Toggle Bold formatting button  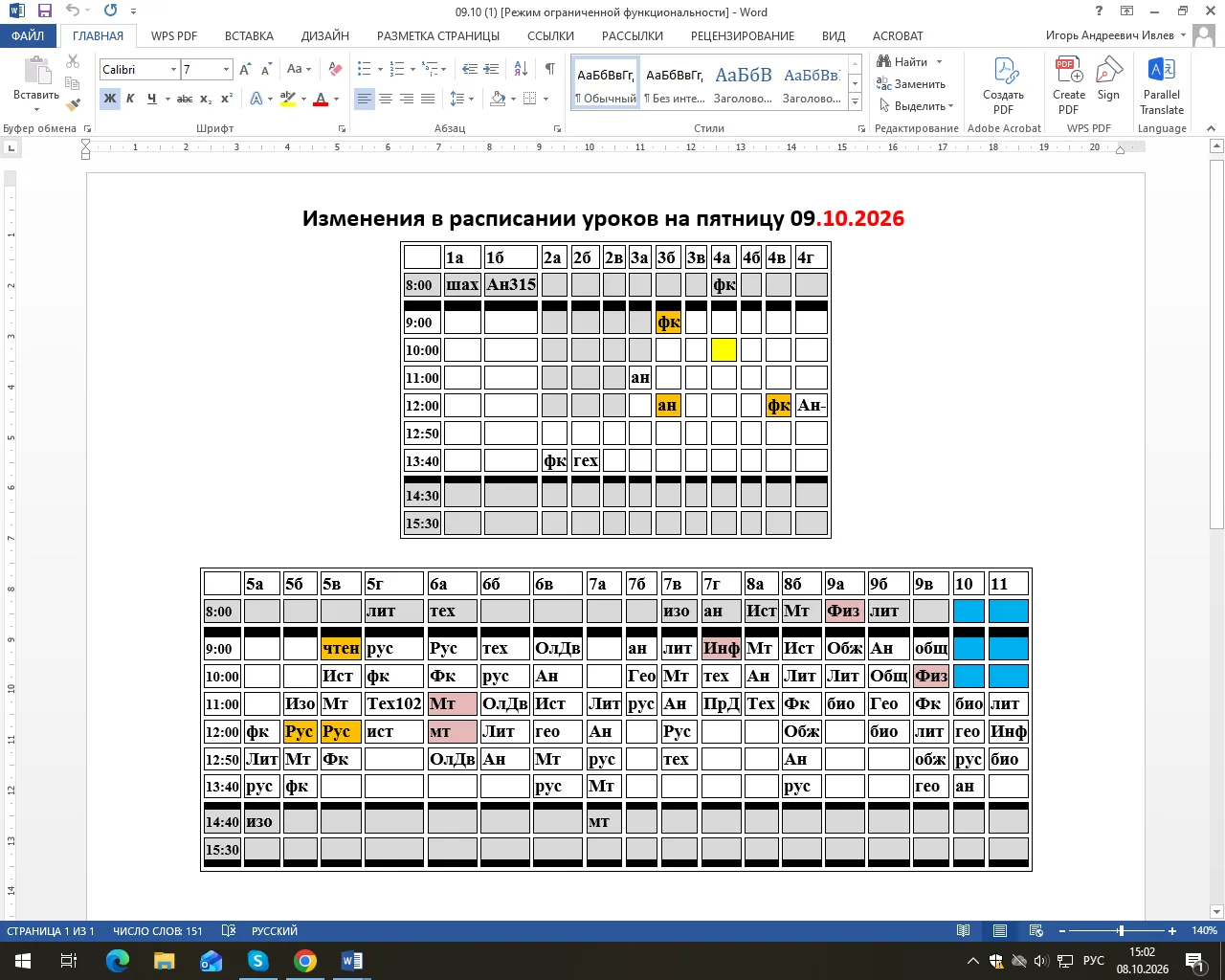(x=110, y=99)
